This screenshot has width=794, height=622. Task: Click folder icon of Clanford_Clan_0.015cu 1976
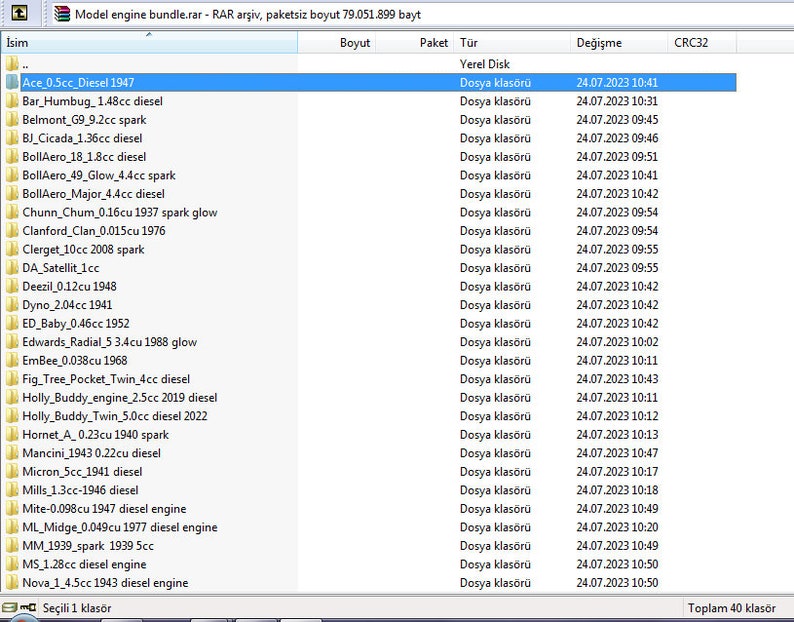click(x=12, y=230)
